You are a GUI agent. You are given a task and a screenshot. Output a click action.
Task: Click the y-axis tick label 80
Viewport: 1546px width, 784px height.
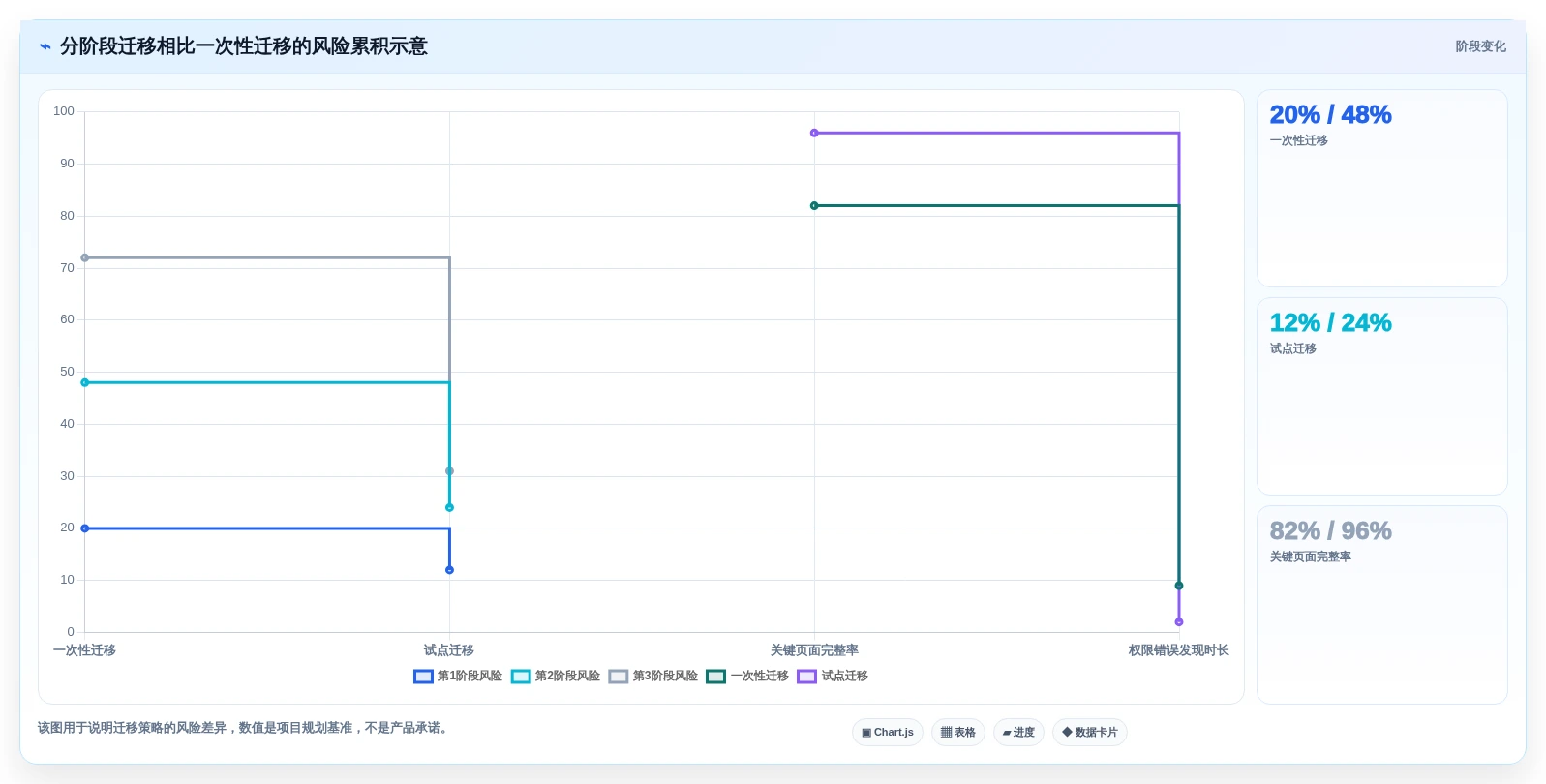(x=67, y=216)
